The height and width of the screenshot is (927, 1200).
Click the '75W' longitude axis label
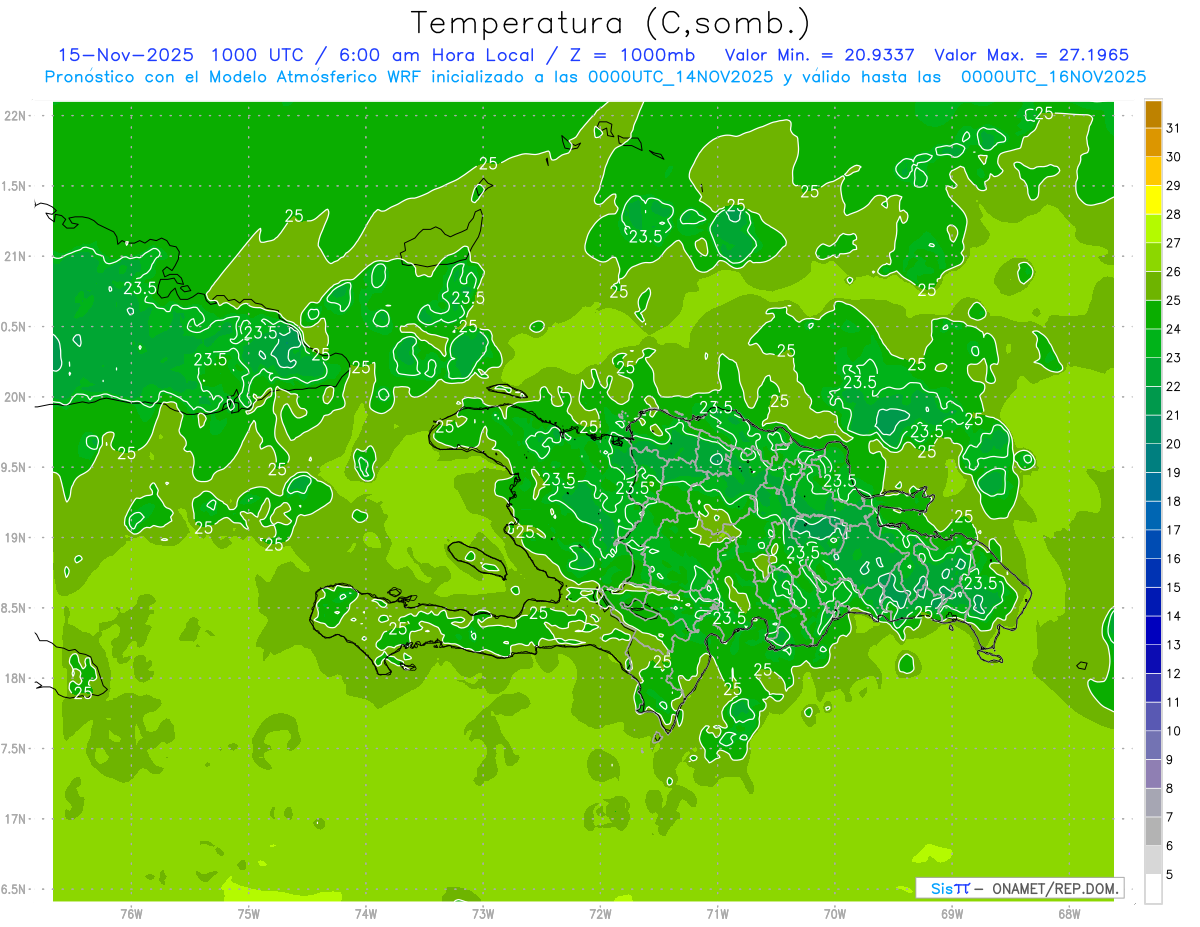tap(248, 913)
